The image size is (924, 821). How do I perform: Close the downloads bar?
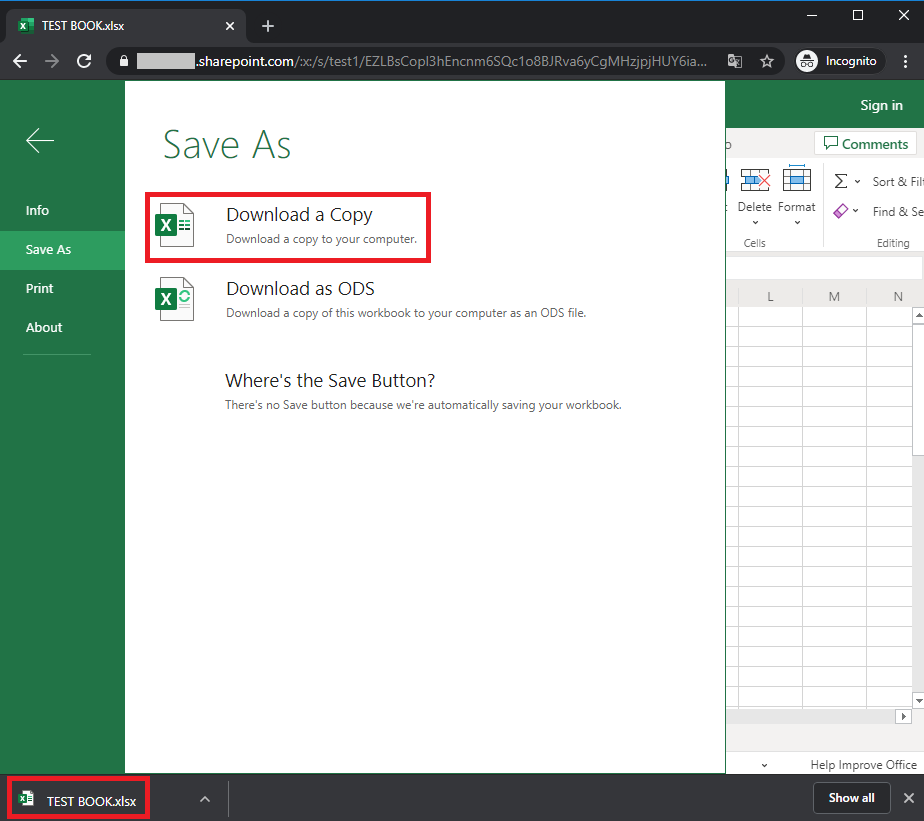coord(909,798)
